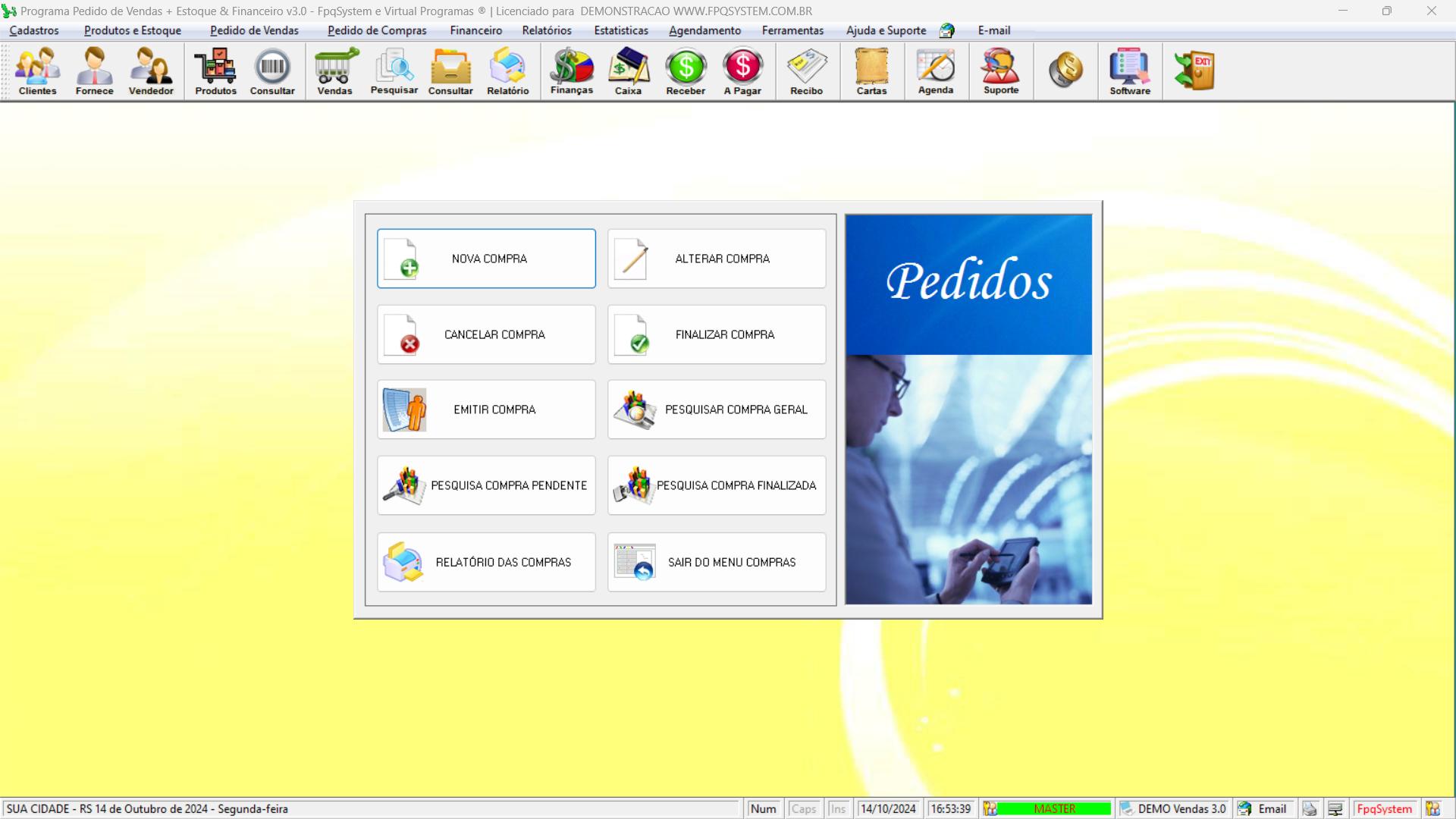1456x819 pixels.
Task: Click the gold coin toolbar icon
Action: click(x=1065, y=70)
